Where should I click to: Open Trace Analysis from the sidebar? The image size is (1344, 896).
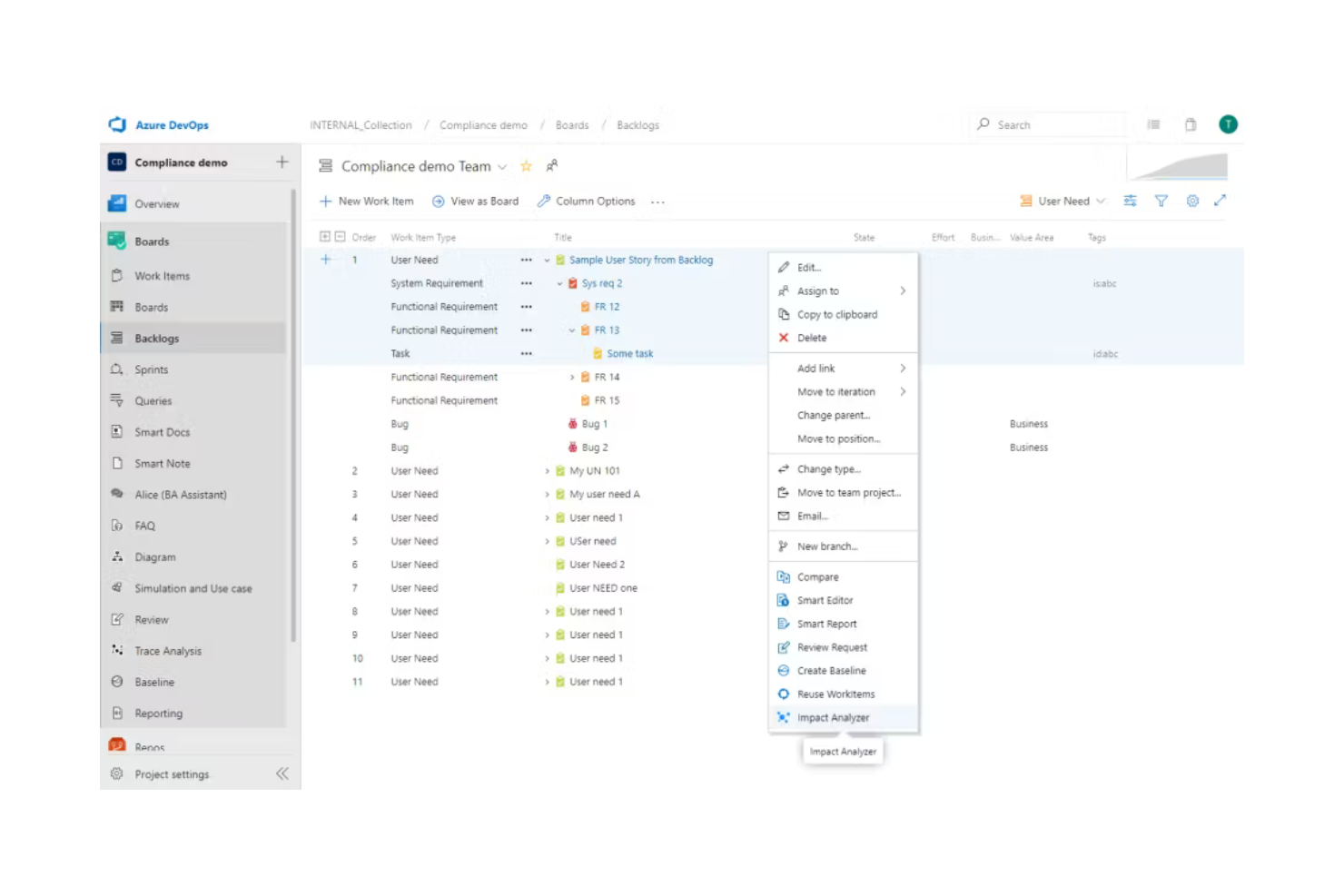(x=168, y=650)
